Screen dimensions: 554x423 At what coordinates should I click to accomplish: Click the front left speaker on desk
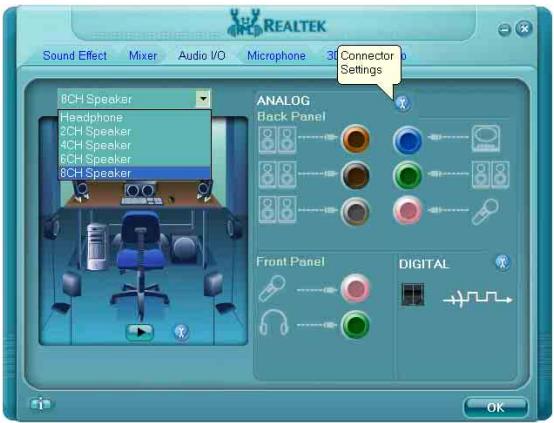82,191
